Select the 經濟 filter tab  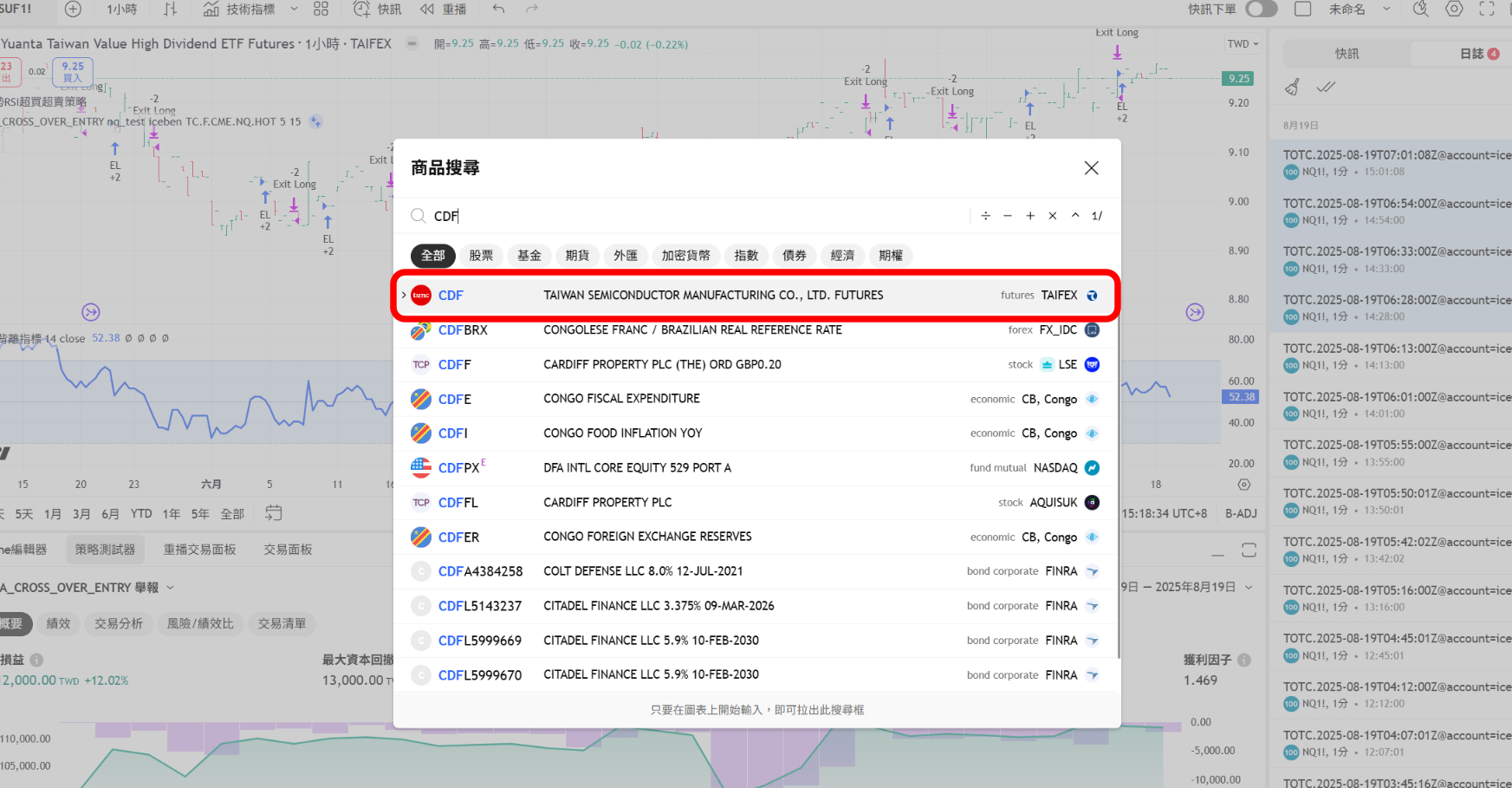pos(842,256)
